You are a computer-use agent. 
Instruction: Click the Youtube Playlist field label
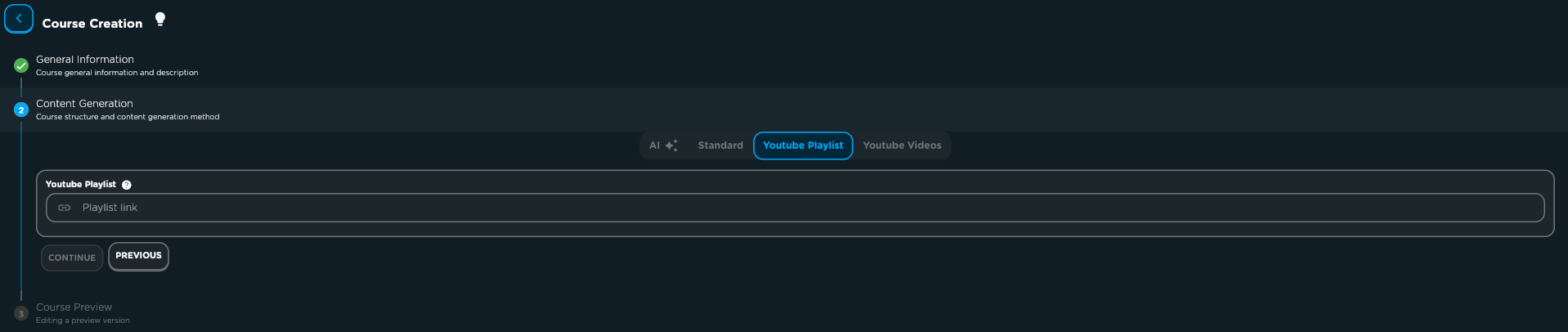tap(80, 185)
